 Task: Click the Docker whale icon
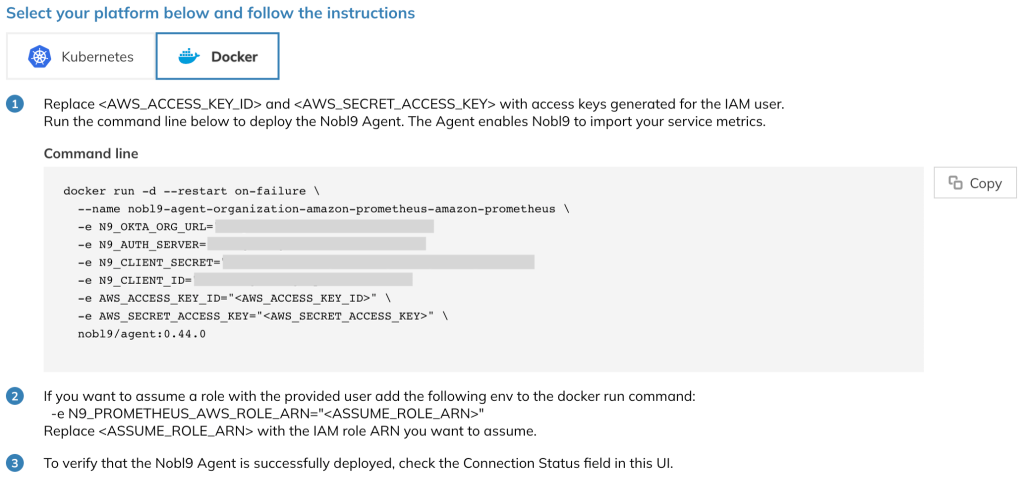pos(189,57)
